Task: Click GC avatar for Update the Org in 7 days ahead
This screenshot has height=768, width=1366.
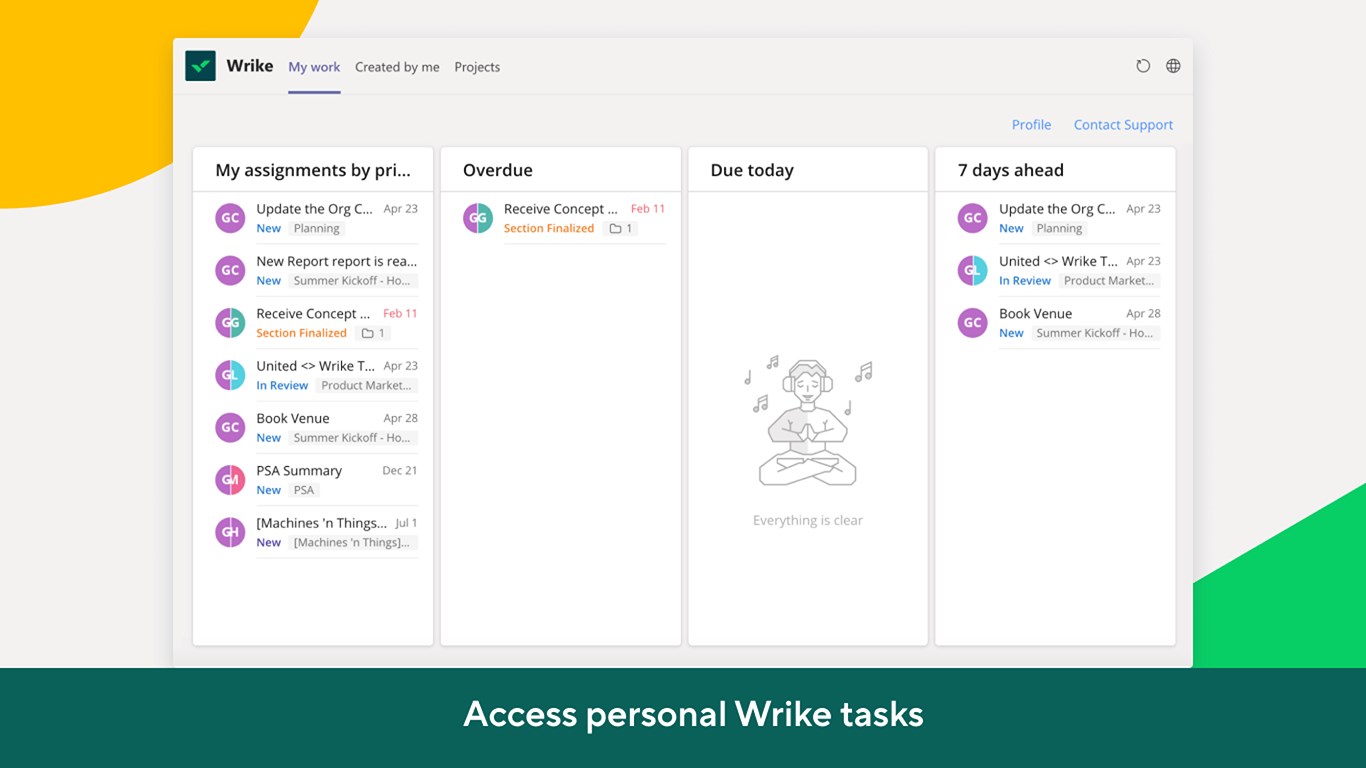Action: coord(973,218)
